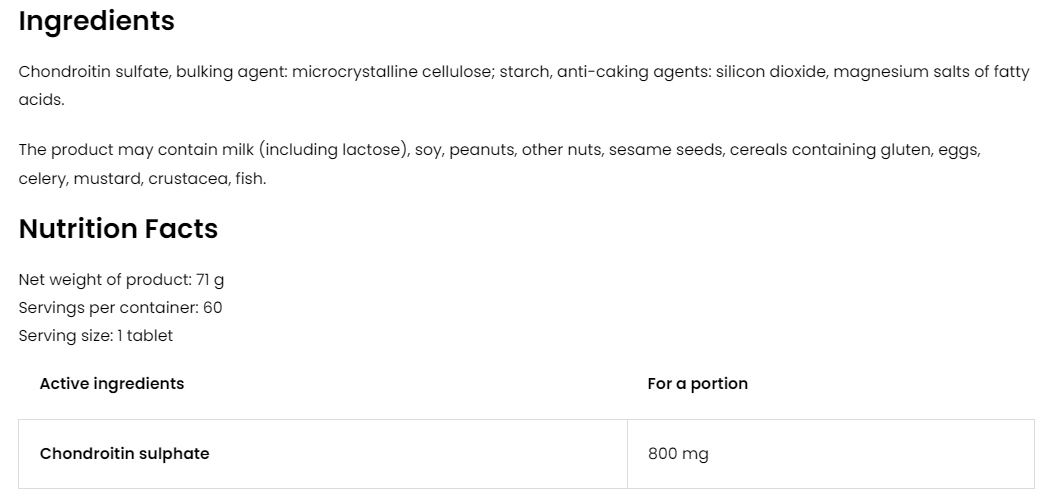Click 'Chondroitin sulfate' at the start of ingredients
1045x500 pixels.
point(93,72)
